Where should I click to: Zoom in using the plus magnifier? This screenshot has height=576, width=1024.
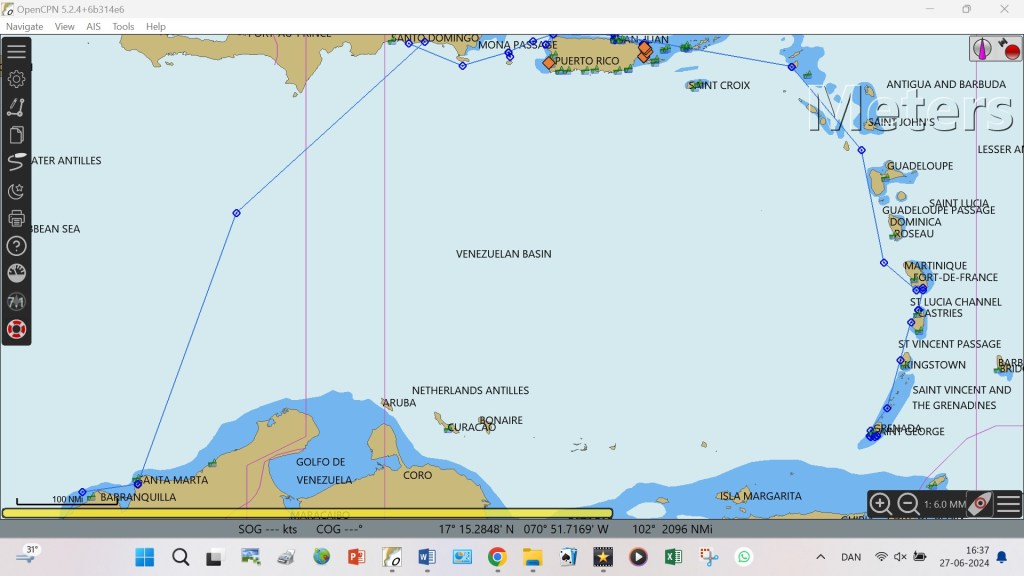tap(880, 504)
